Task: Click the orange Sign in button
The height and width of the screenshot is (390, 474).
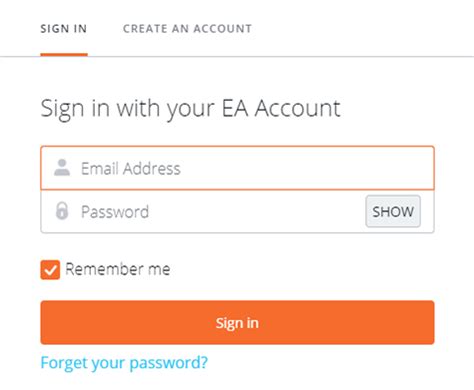Action: (x=237, y=322)
